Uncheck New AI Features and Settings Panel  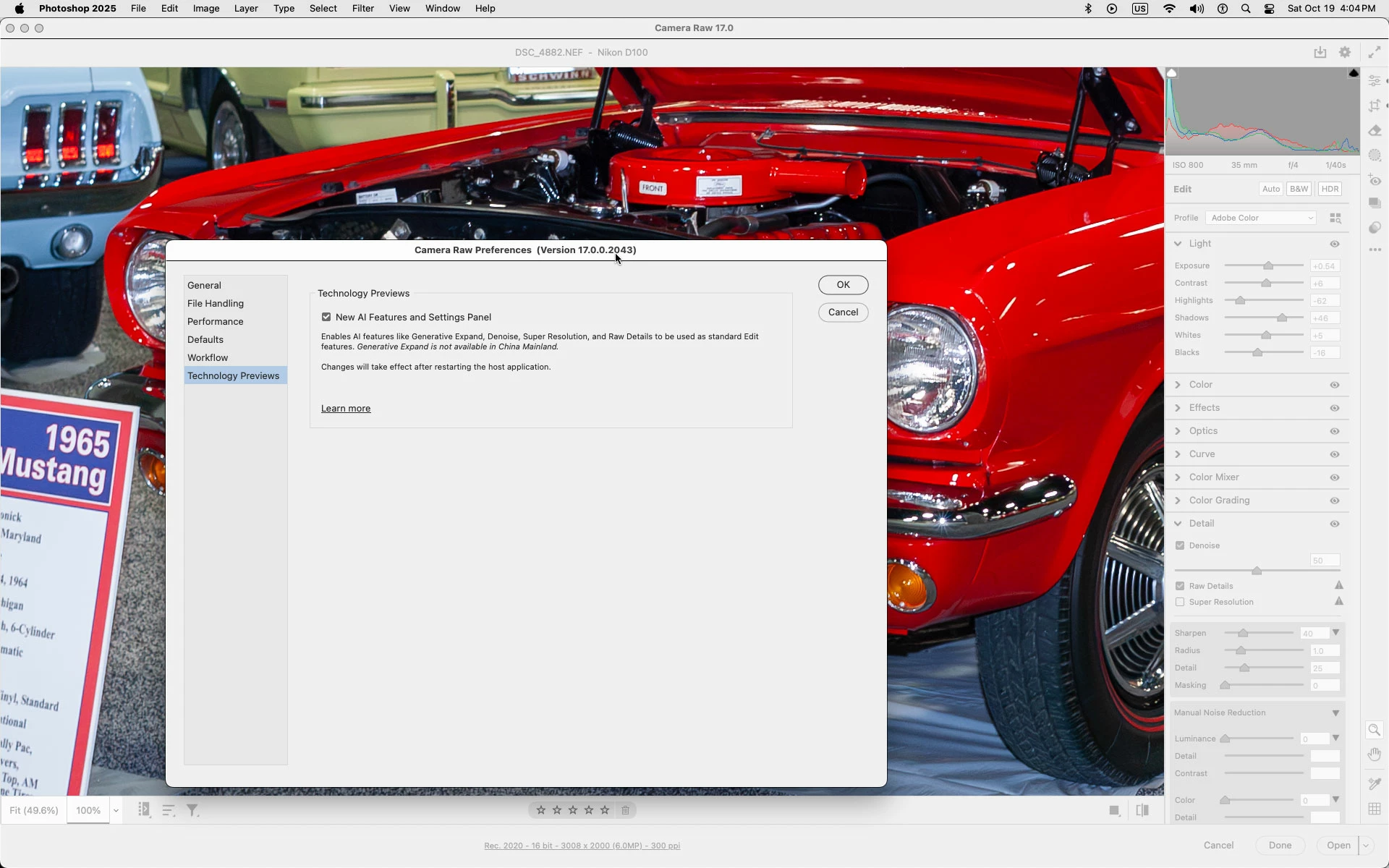(326, 317)
